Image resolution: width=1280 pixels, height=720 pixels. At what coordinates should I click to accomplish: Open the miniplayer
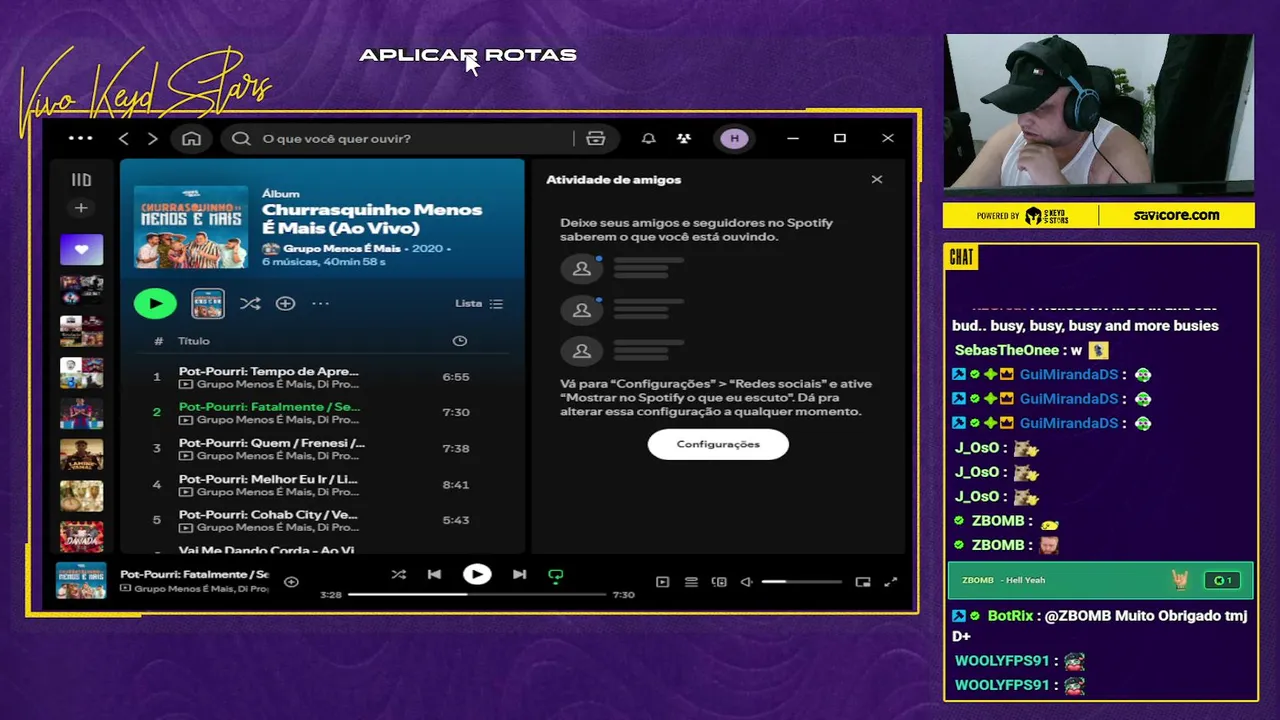click(863, 582)
